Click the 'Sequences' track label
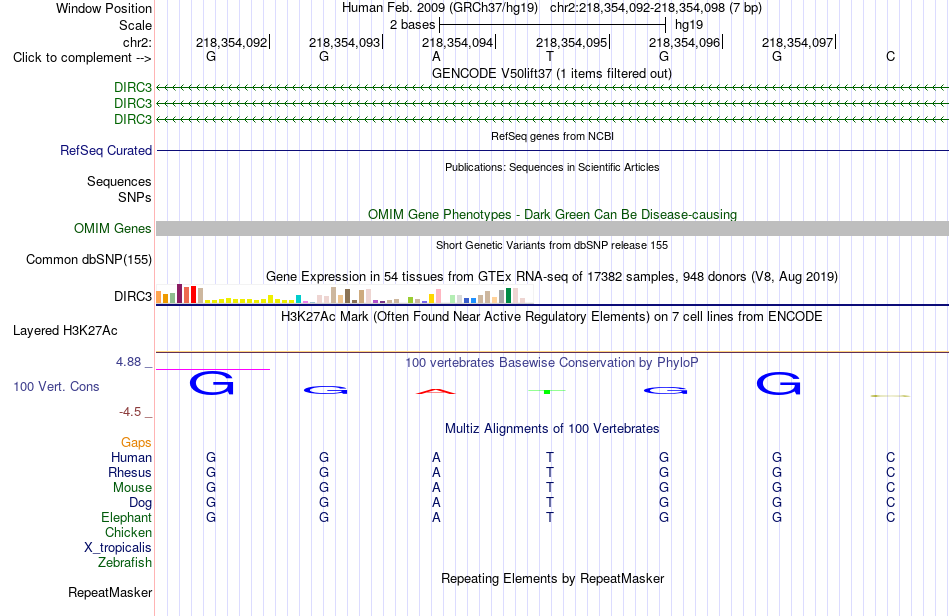Viewport: 950px width, 616px height. click(x=119, y=182)
